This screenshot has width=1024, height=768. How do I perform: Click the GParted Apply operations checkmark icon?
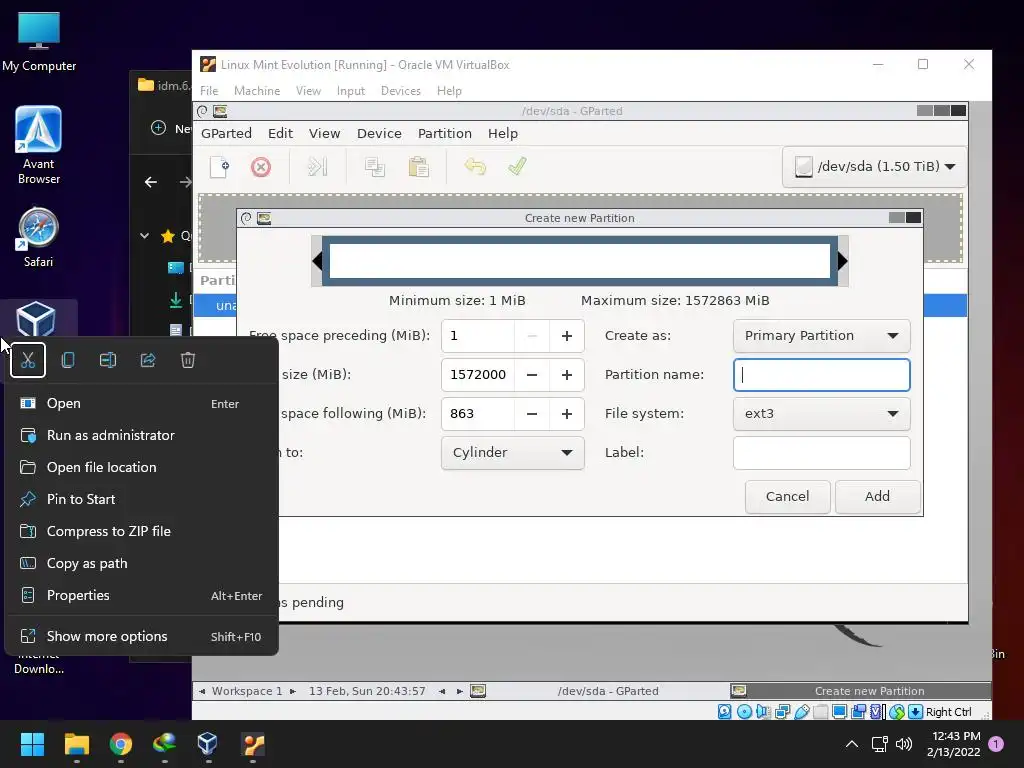(x=517, y=166)
